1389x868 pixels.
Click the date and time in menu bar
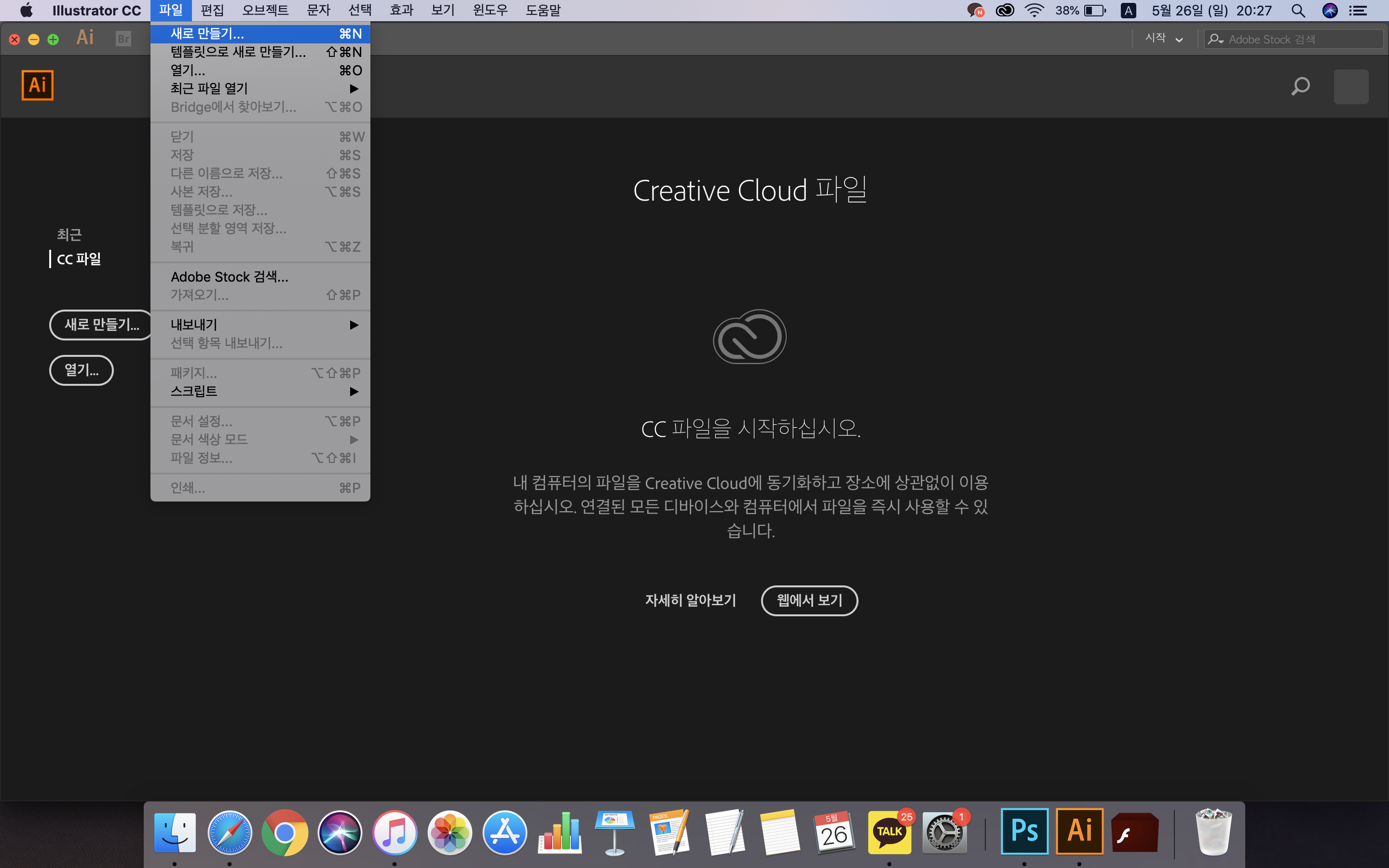click(x=1212, y=10)
